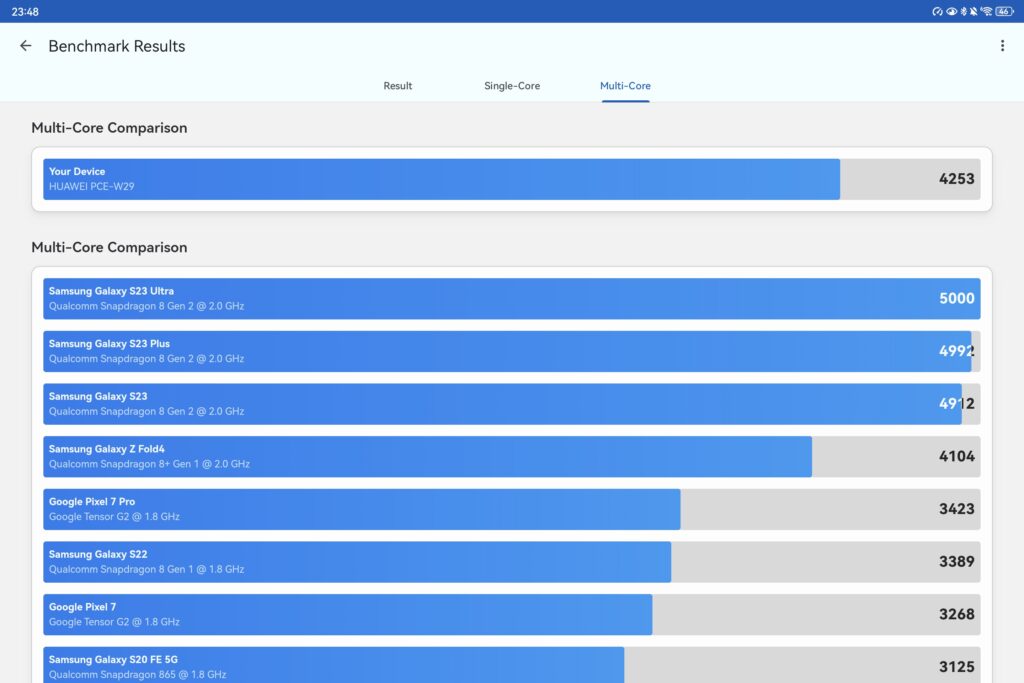Viewport: 1024px width, 683px height.
Task: Tap the Samsung Galaxy S20 FE 5G row
Action: pos(511,664)
